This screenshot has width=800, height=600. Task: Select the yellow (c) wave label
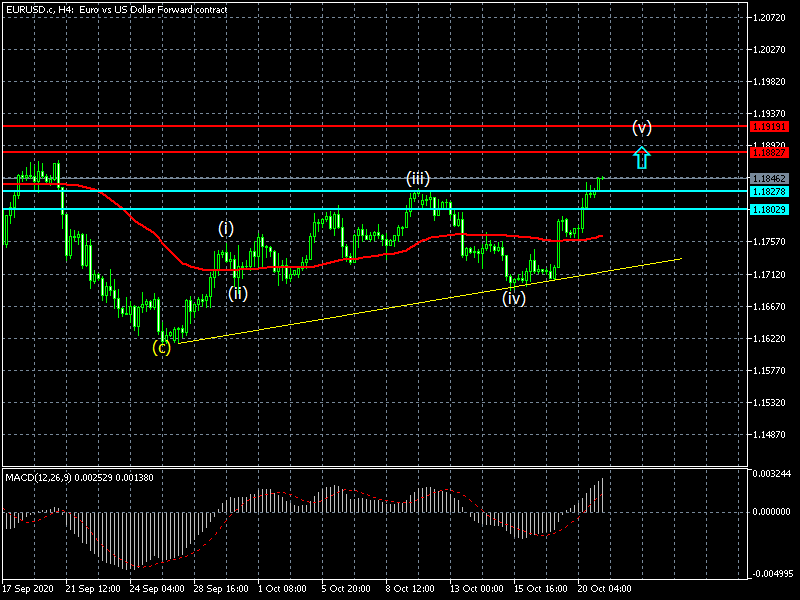pos(162,348)
